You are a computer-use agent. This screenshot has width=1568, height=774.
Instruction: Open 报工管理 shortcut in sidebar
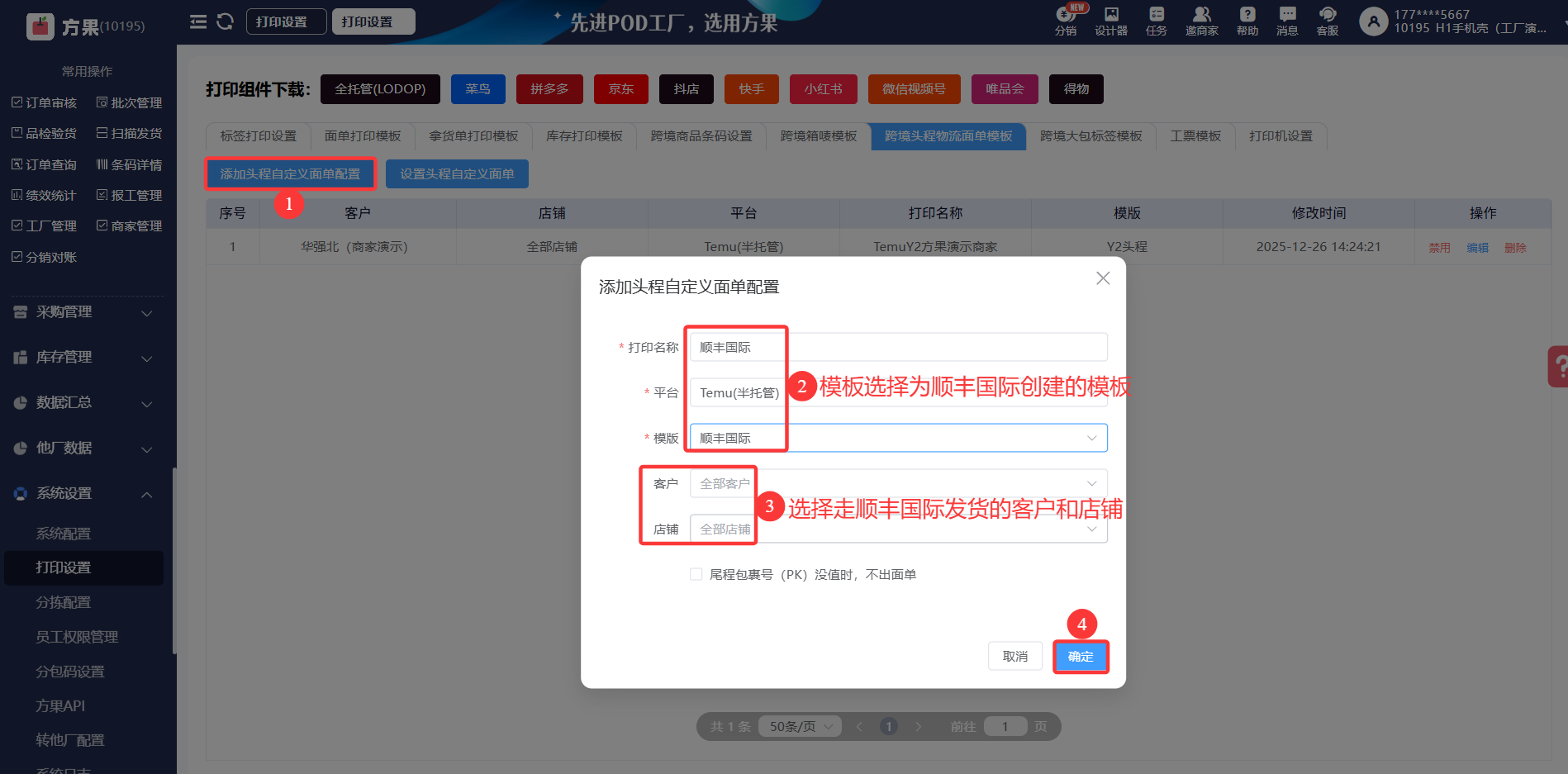tap(130, 195)
